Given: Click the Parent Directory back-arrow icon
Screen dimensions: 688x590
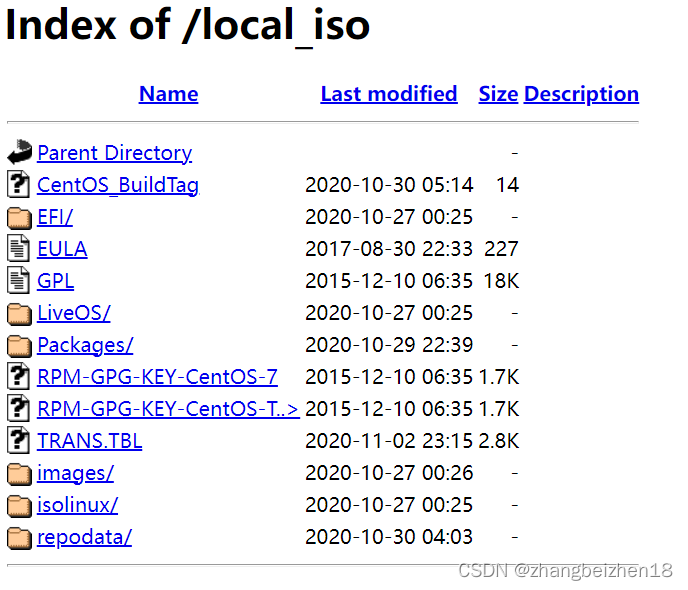Looking at the screenshot, I should point(19,153).
